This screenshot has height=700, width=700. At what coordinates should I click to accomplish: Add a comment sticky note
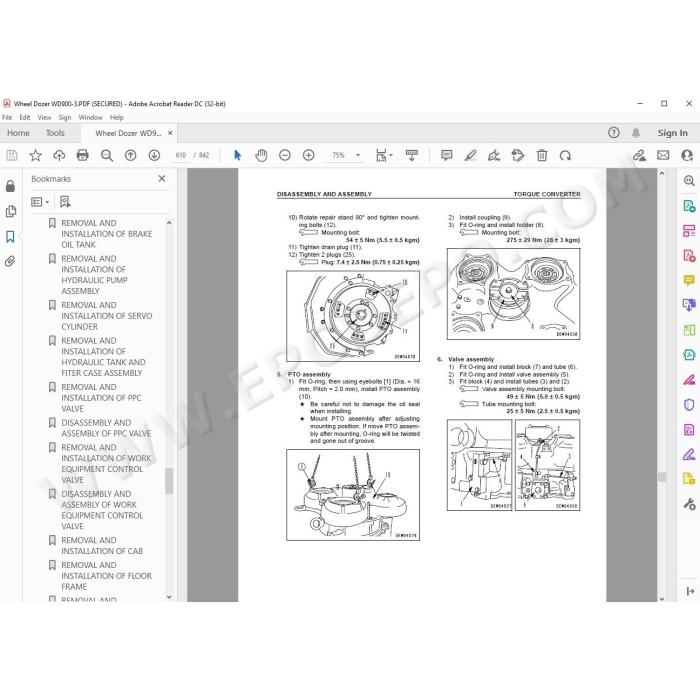[446, 155]
